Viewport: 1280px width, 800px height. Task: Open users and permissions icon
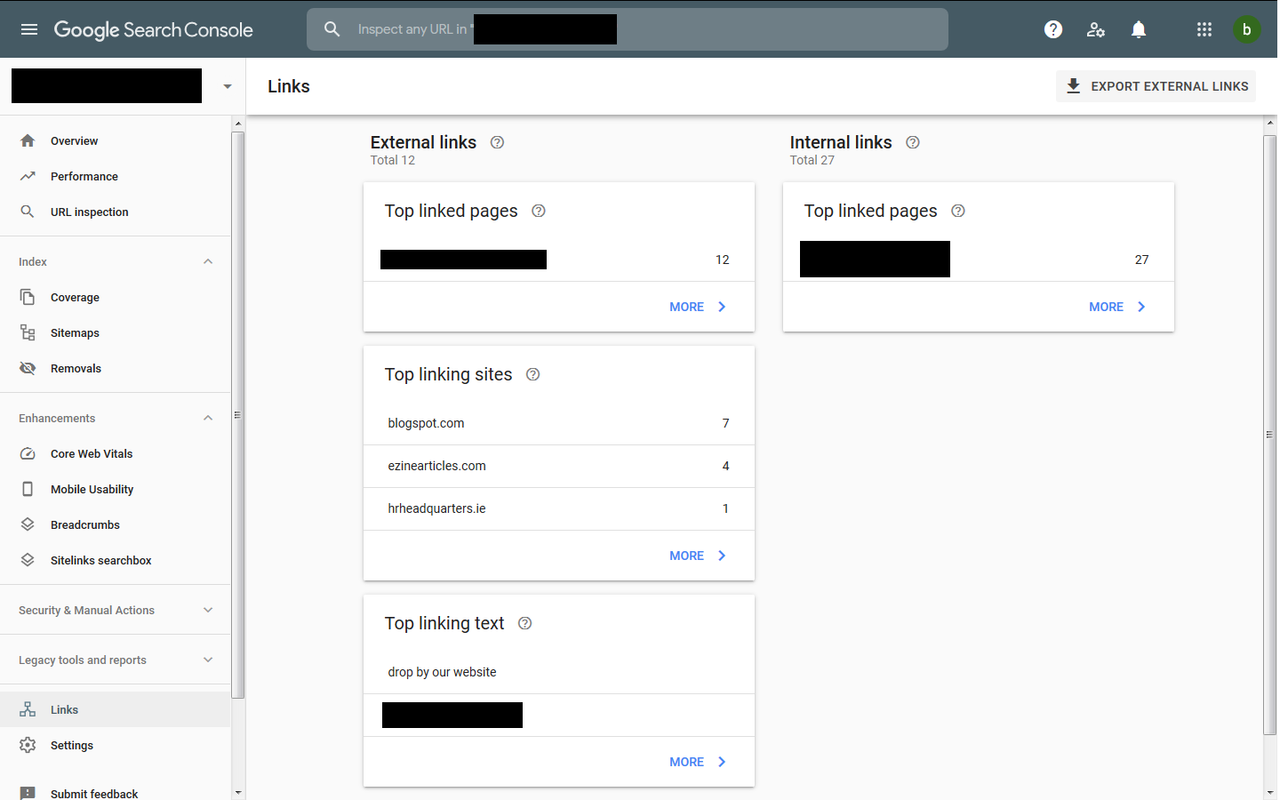coord(1096,30)
